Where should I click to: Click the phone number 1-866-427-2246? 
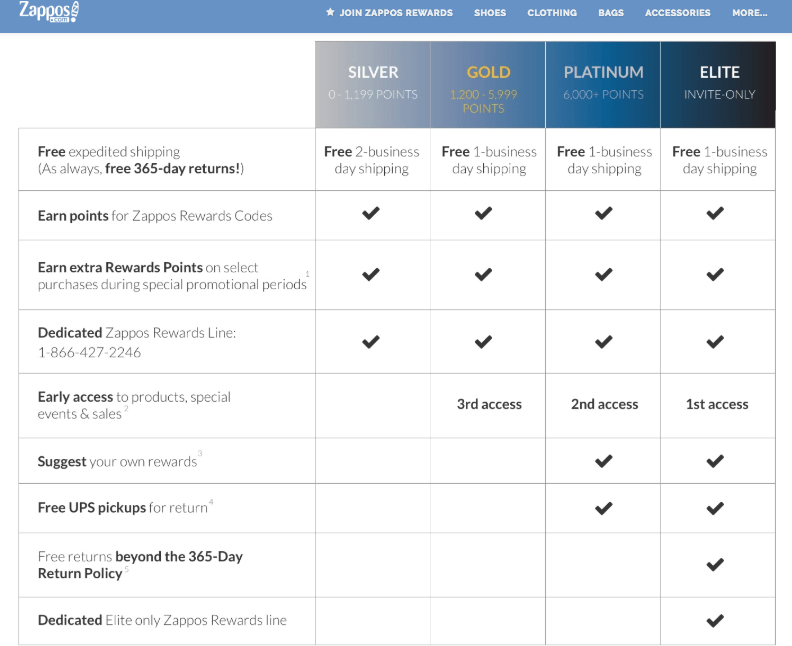tap(89, 352)
